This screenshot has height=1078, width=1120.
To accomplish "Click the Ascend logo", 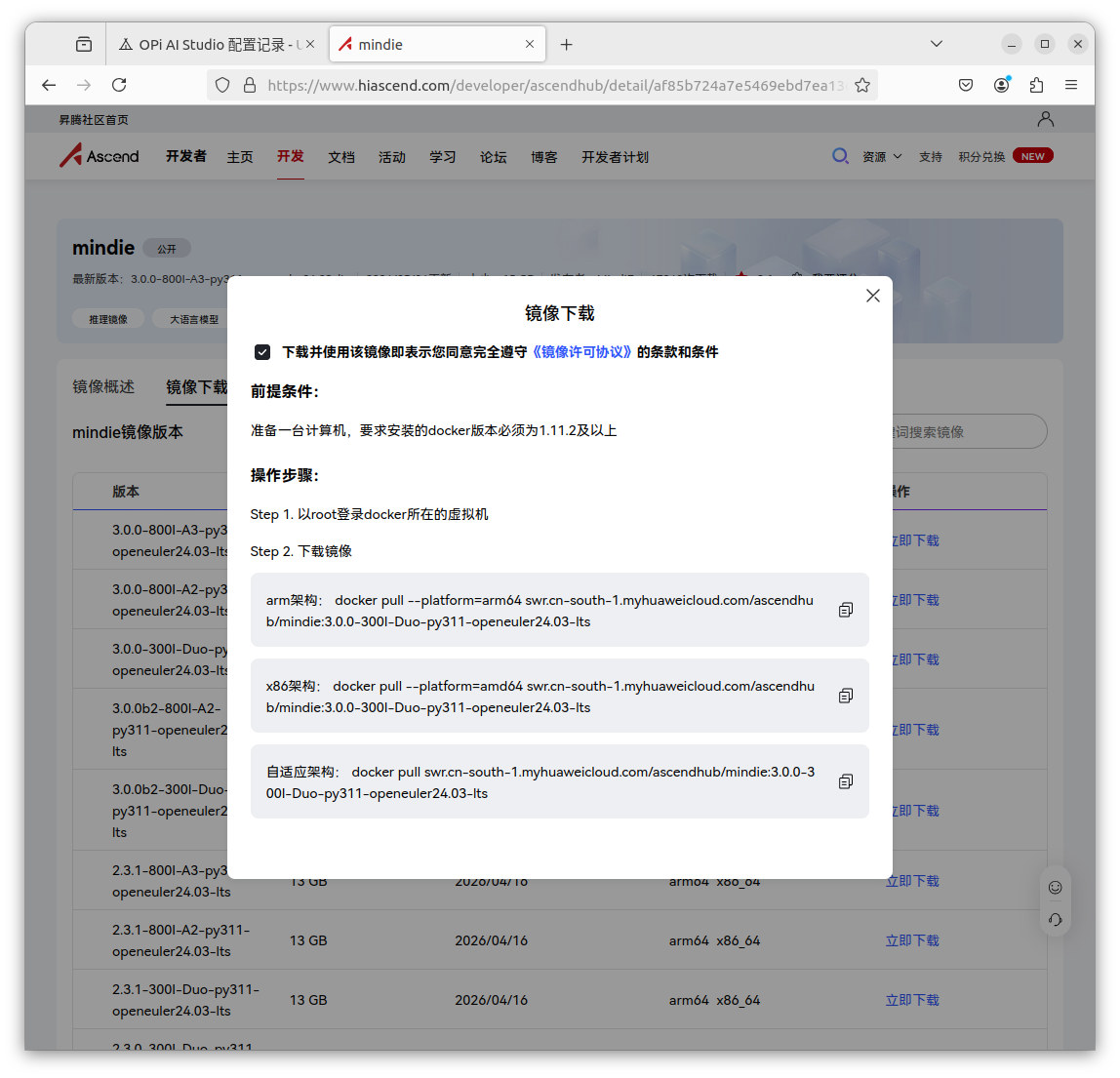I will [100, 156].
